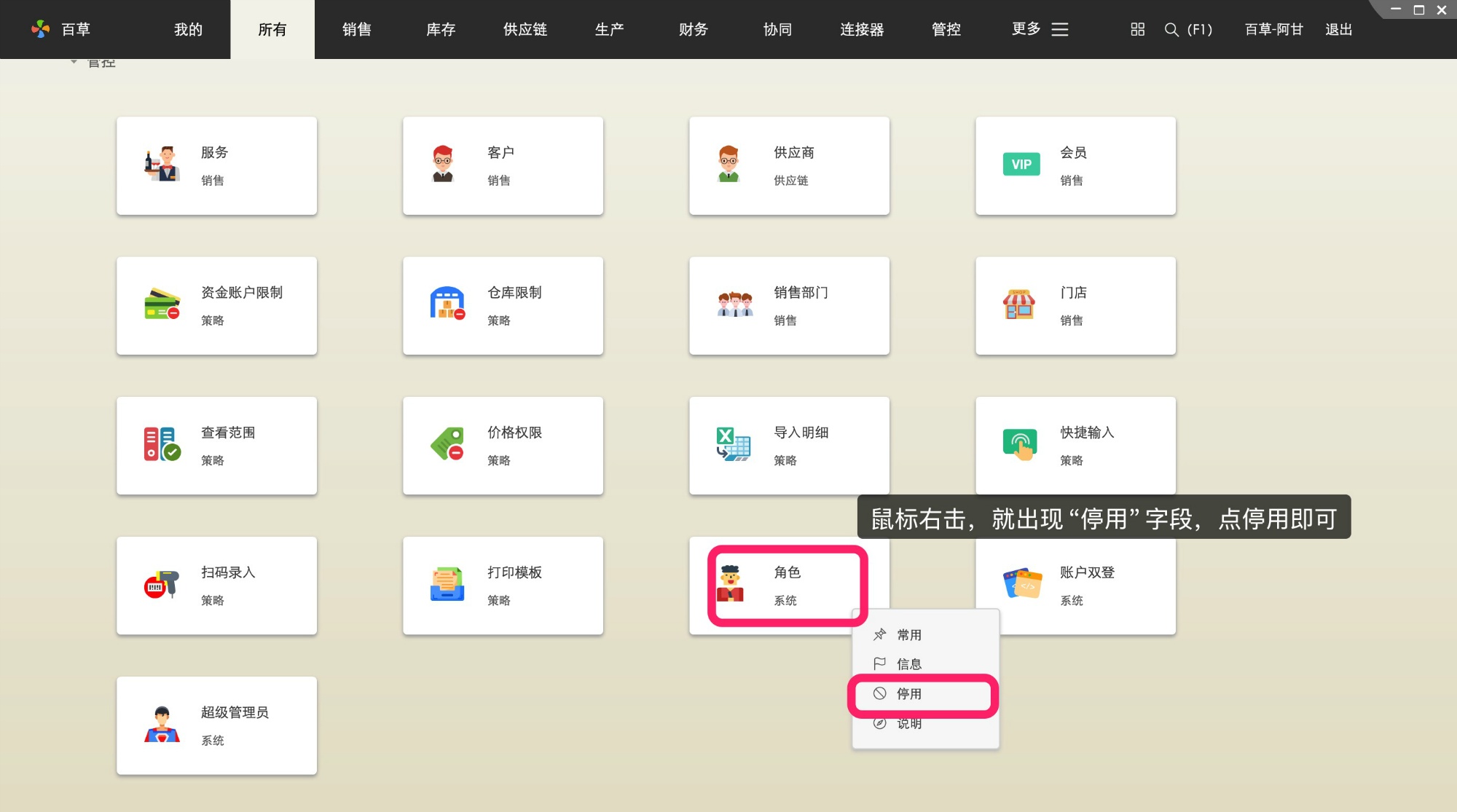The height and width of the screenshot is (812, 1457).
Task: Collapse the 管控 section triangle
Action: (74, 62)
